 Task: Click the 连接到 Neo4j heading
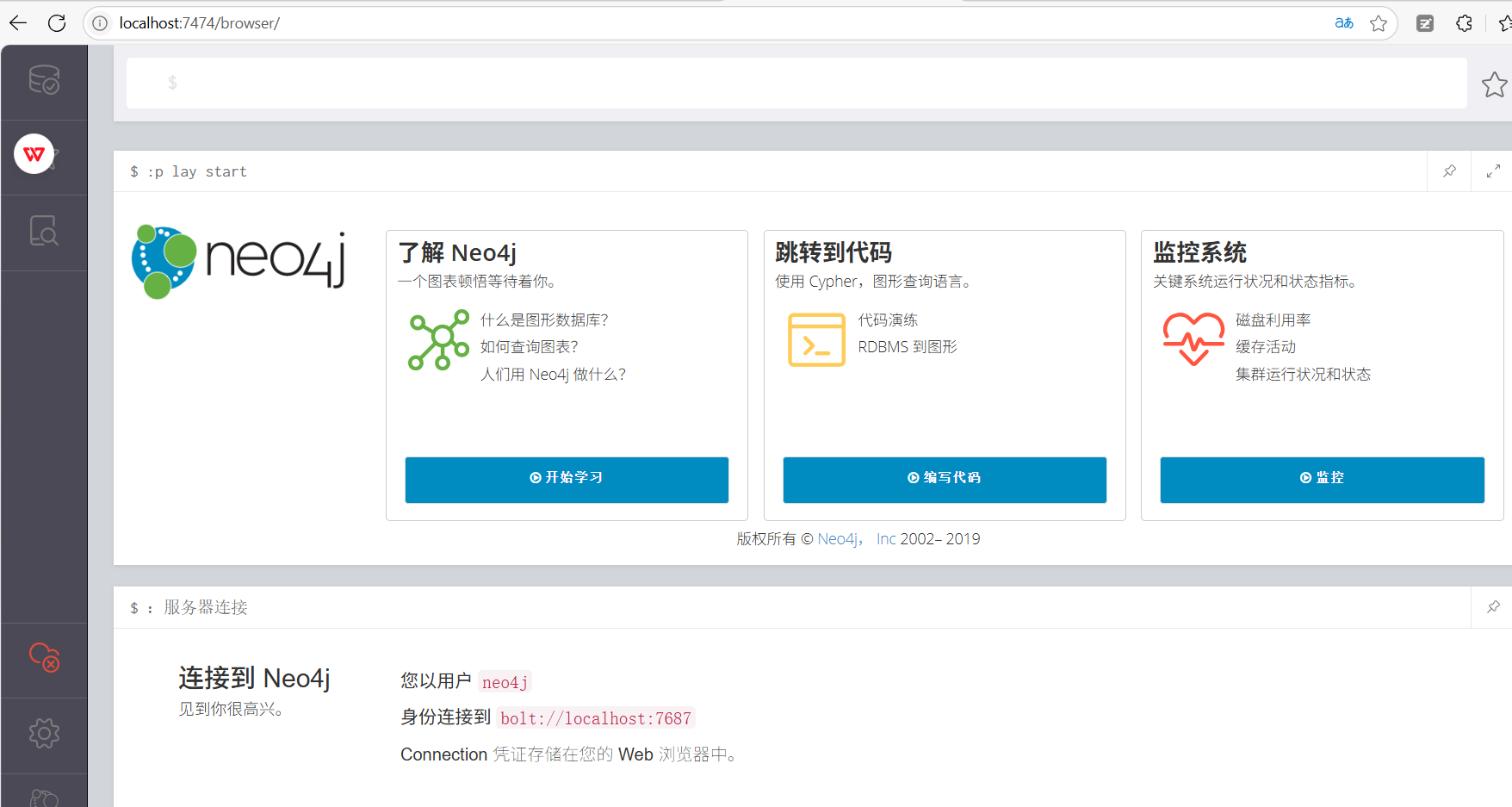pyautogui.click(x=255, y=679)
